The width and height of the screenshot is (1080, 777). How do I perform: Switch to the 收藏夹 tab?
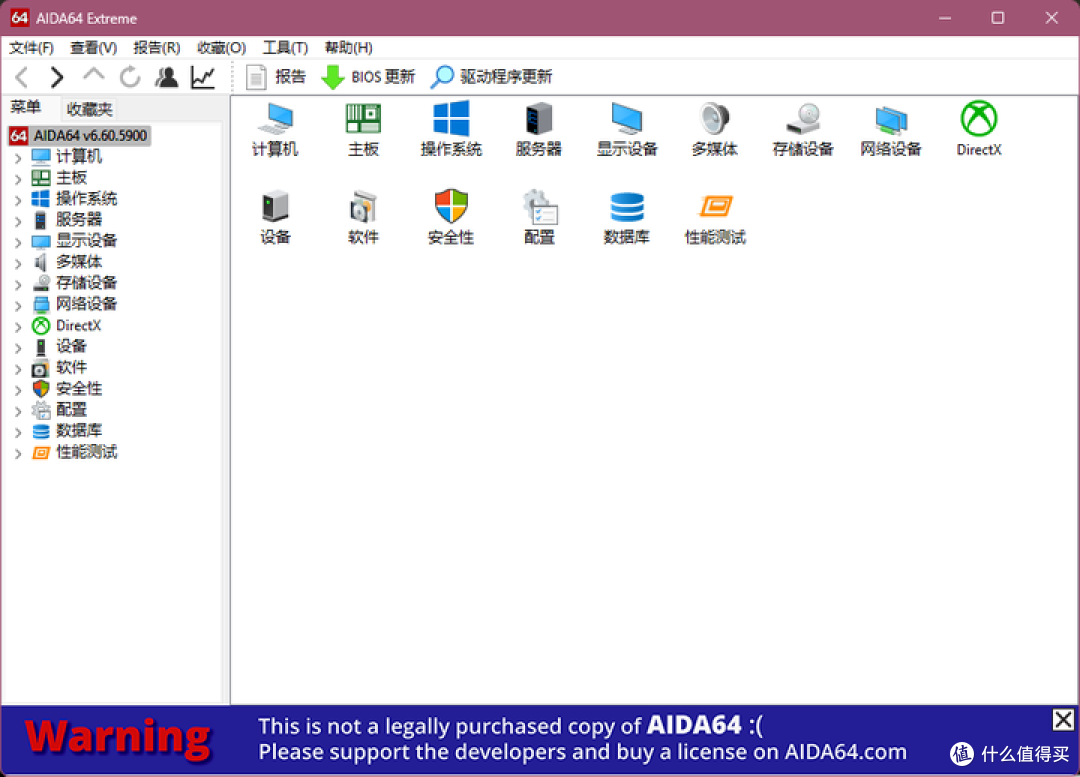pos(89,109)
